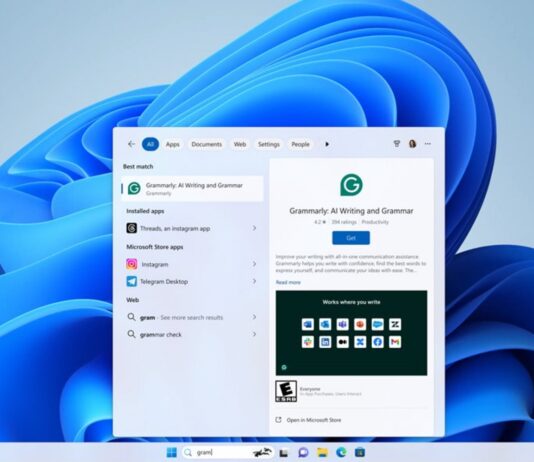Switch to the People filter tab

(x=300, y=144)
